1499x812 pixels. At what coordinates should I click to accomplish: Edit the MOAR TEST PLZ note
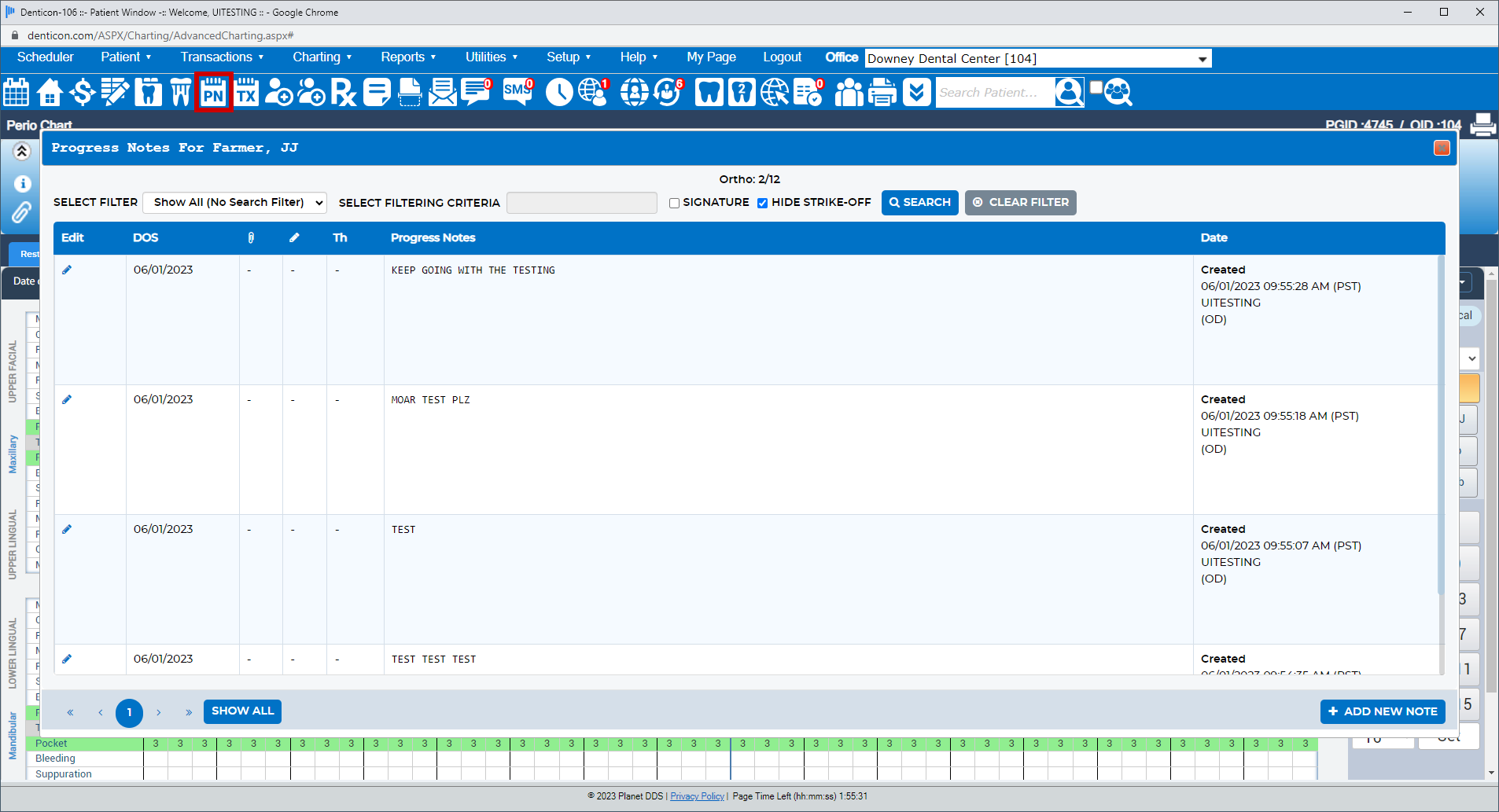click(67, 399)
